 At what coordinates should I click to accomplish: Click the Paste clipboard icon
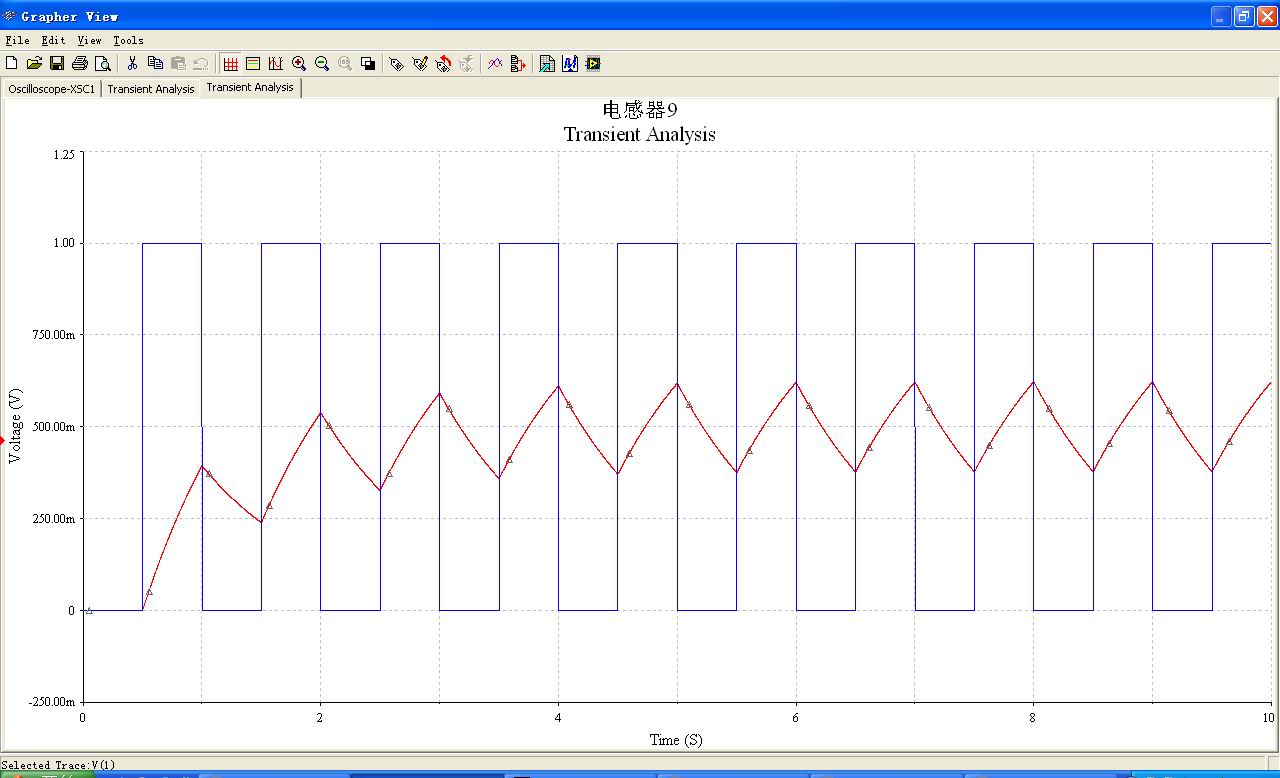(178, 63)
